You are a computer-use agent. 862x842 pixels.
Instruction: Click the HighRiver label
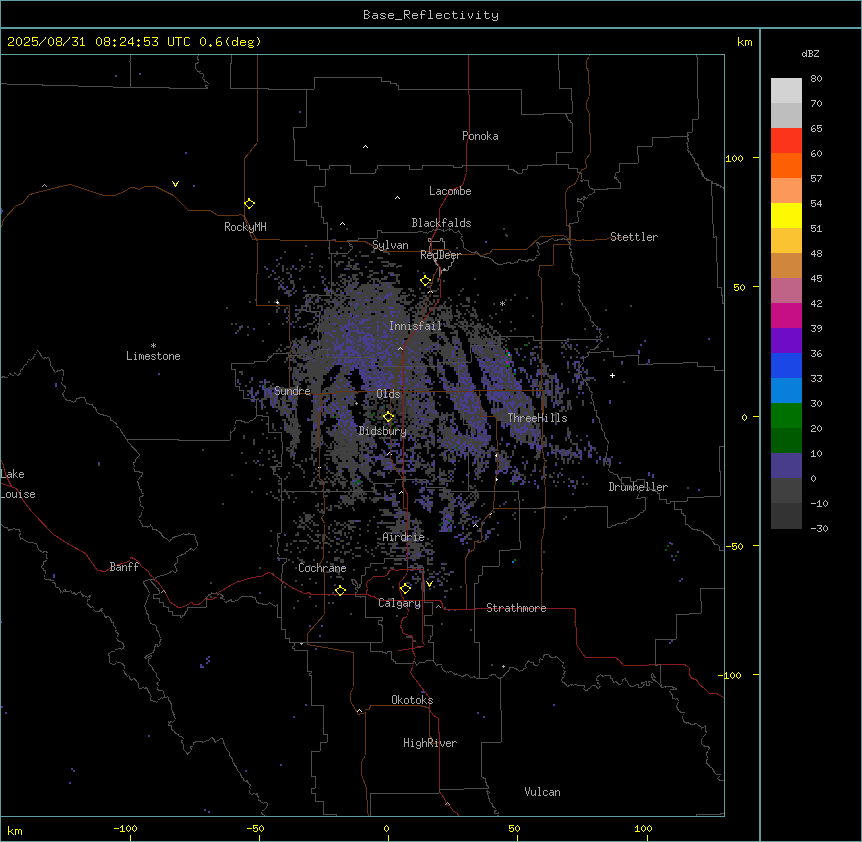click(430, 743)
